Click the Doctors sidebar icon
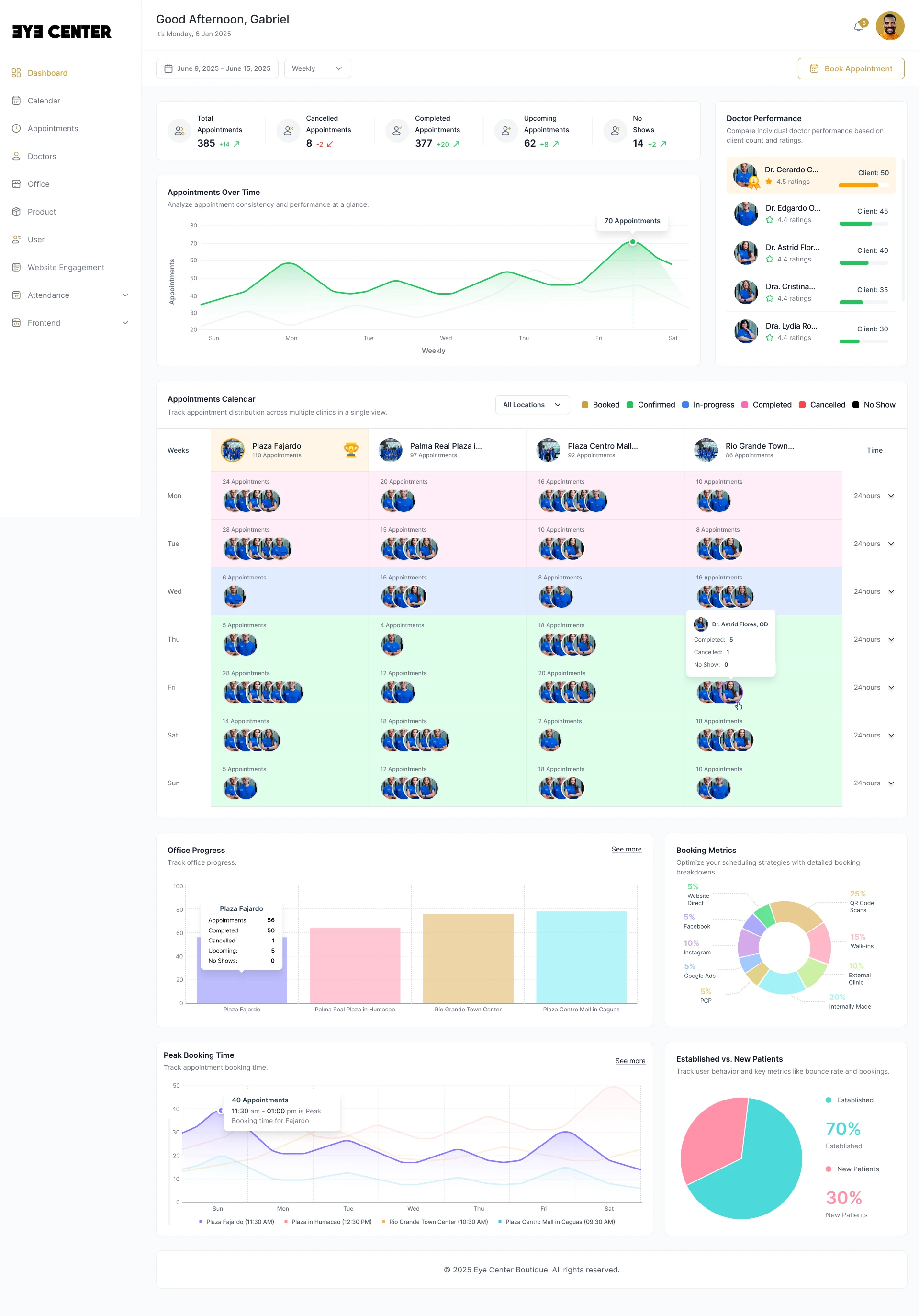The width and height of the screenshot is (919, 1316). 16,157
